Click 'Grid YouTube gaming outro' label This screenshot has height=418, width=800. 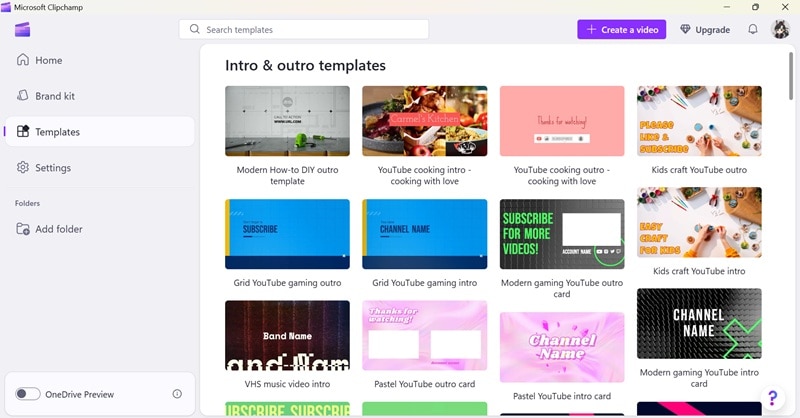(287, 282)
